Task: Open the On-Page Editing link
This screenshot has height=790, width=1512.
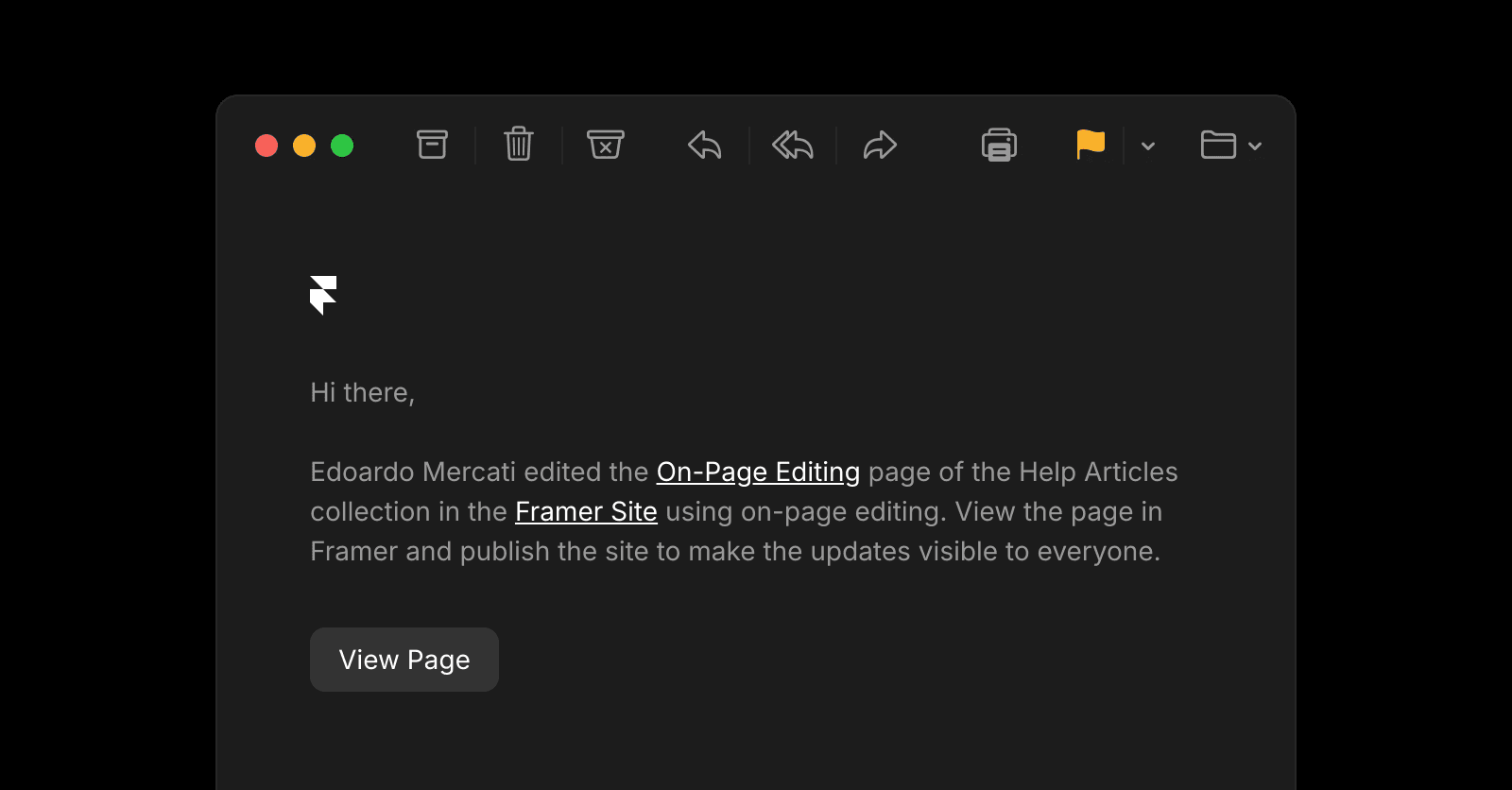Action: [758, 472]
